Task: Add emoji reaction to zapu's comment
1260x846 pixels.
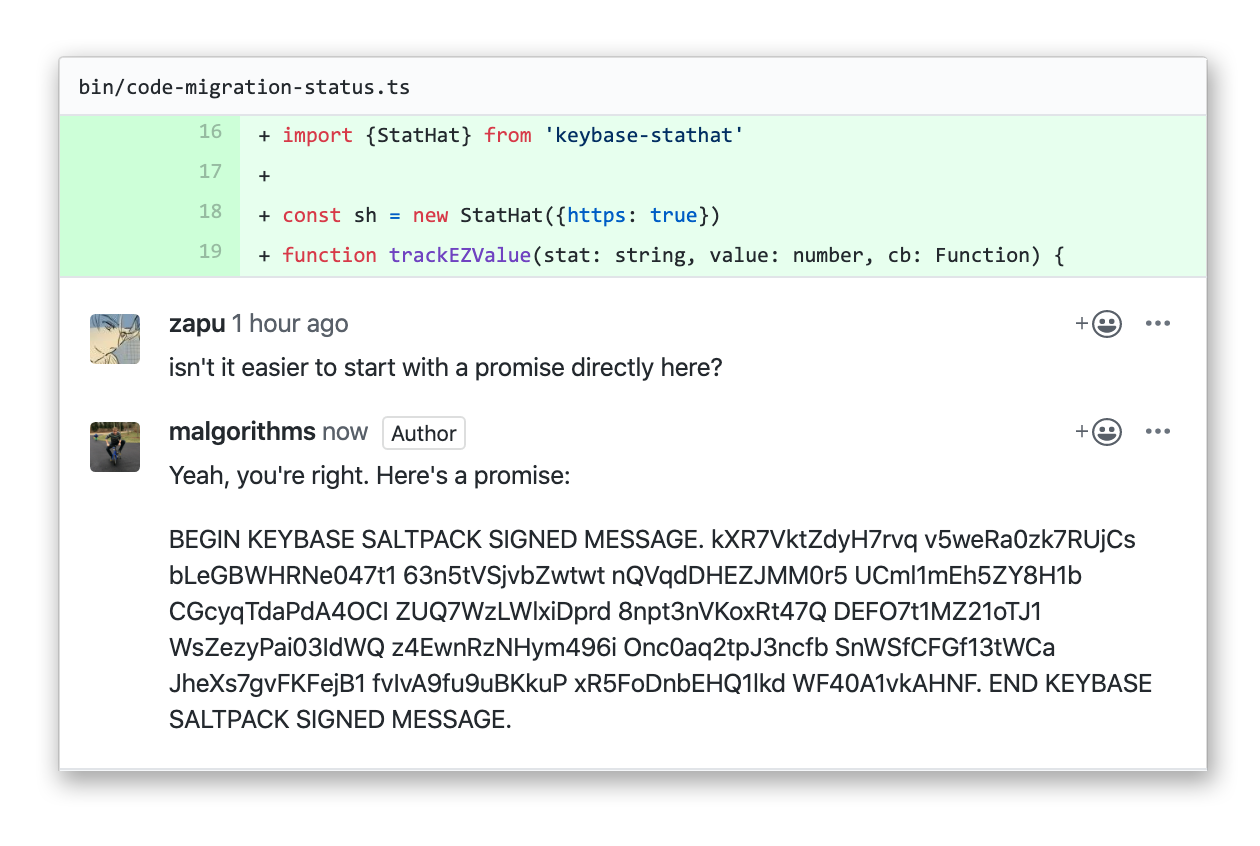Action: (x=1098, y=324)
